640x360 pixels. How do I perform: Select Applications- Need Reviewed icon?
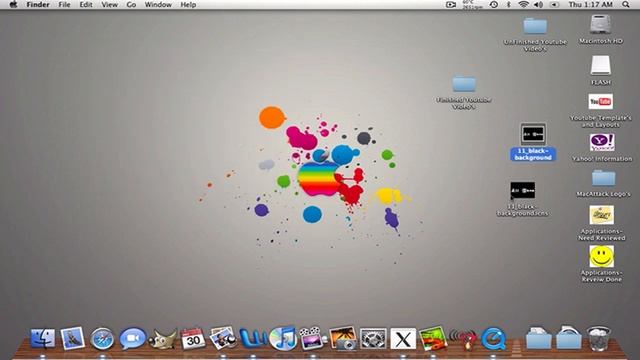click(602, 215)
